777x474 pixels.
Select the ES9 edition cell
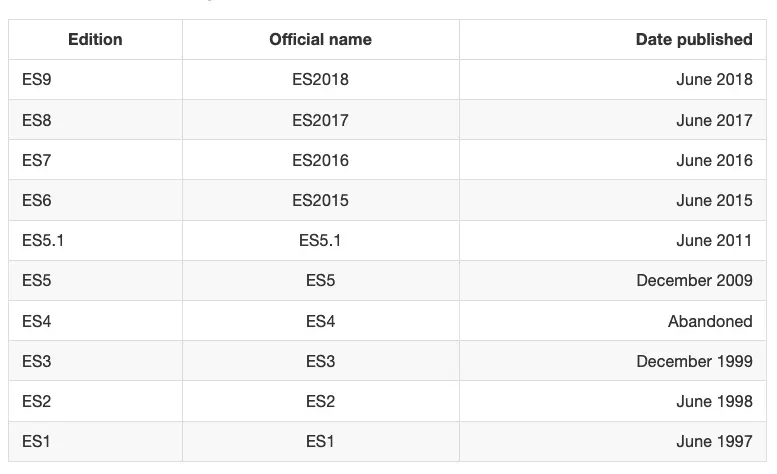pyautogui.click(x=36, y=80)
